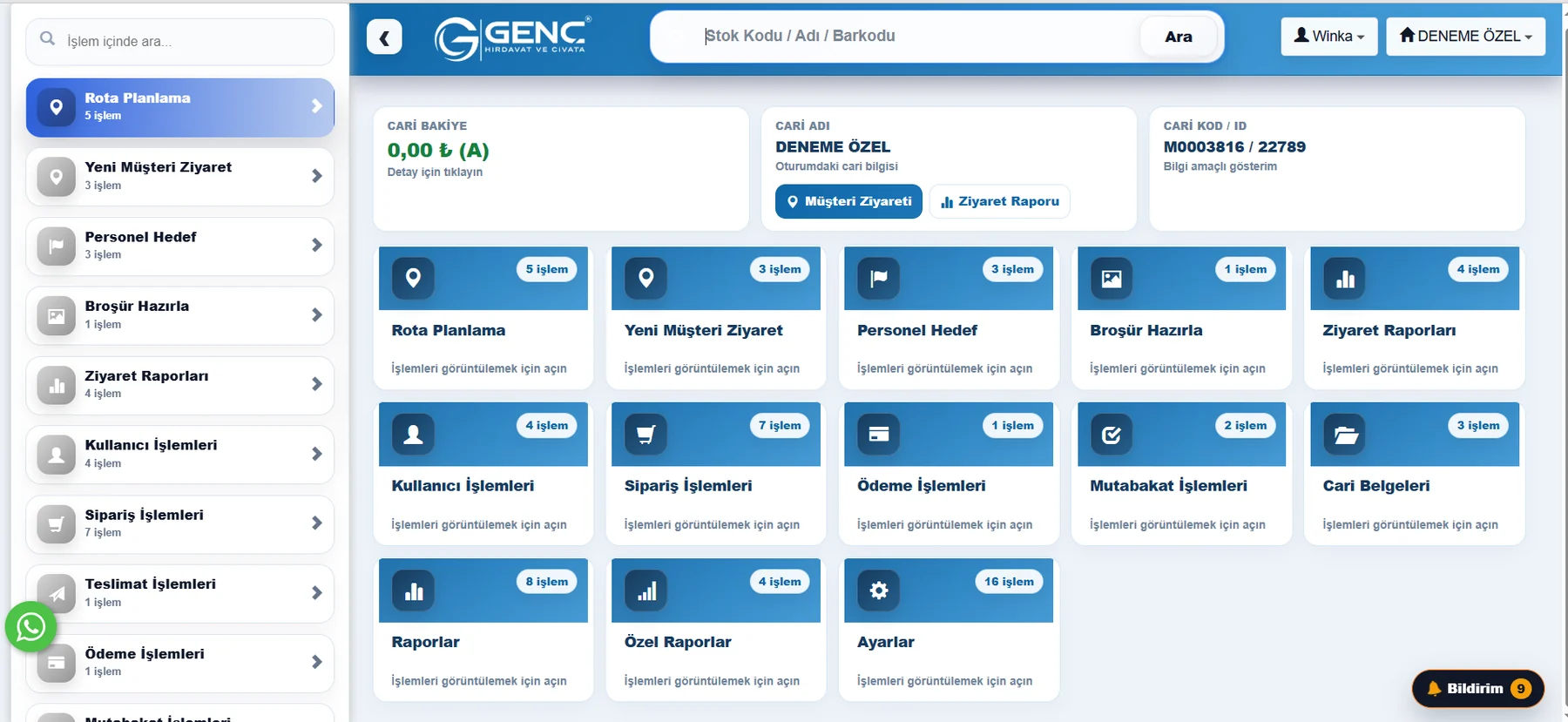Click the paper plane icon of Teslimat İşlemleri

tap(56, 594)
